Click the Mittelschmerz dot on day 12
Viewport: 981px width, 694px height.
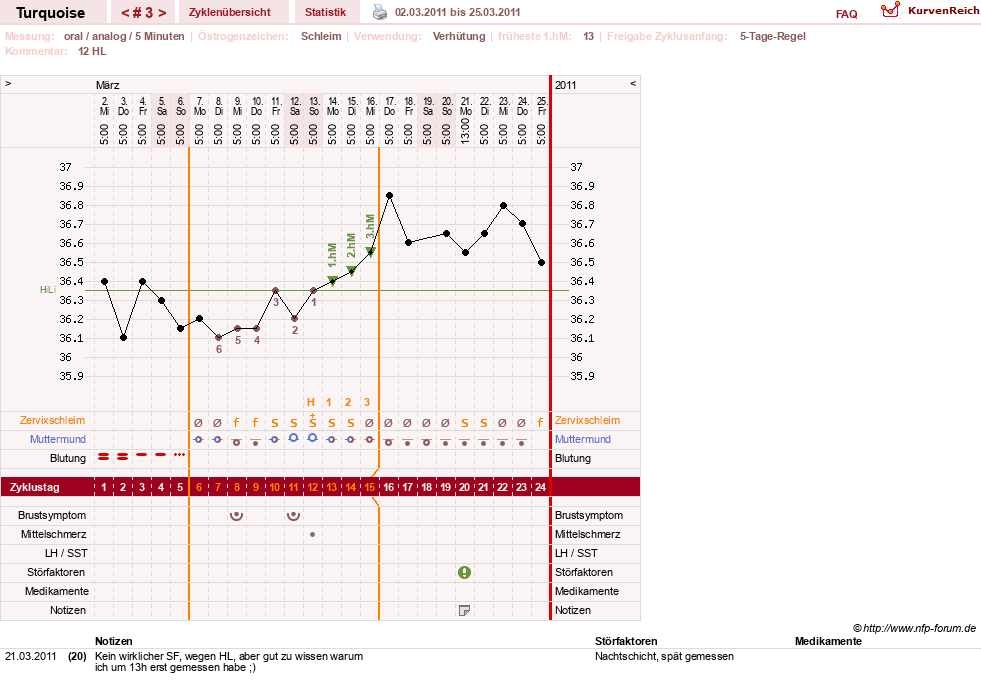(312, 534)
